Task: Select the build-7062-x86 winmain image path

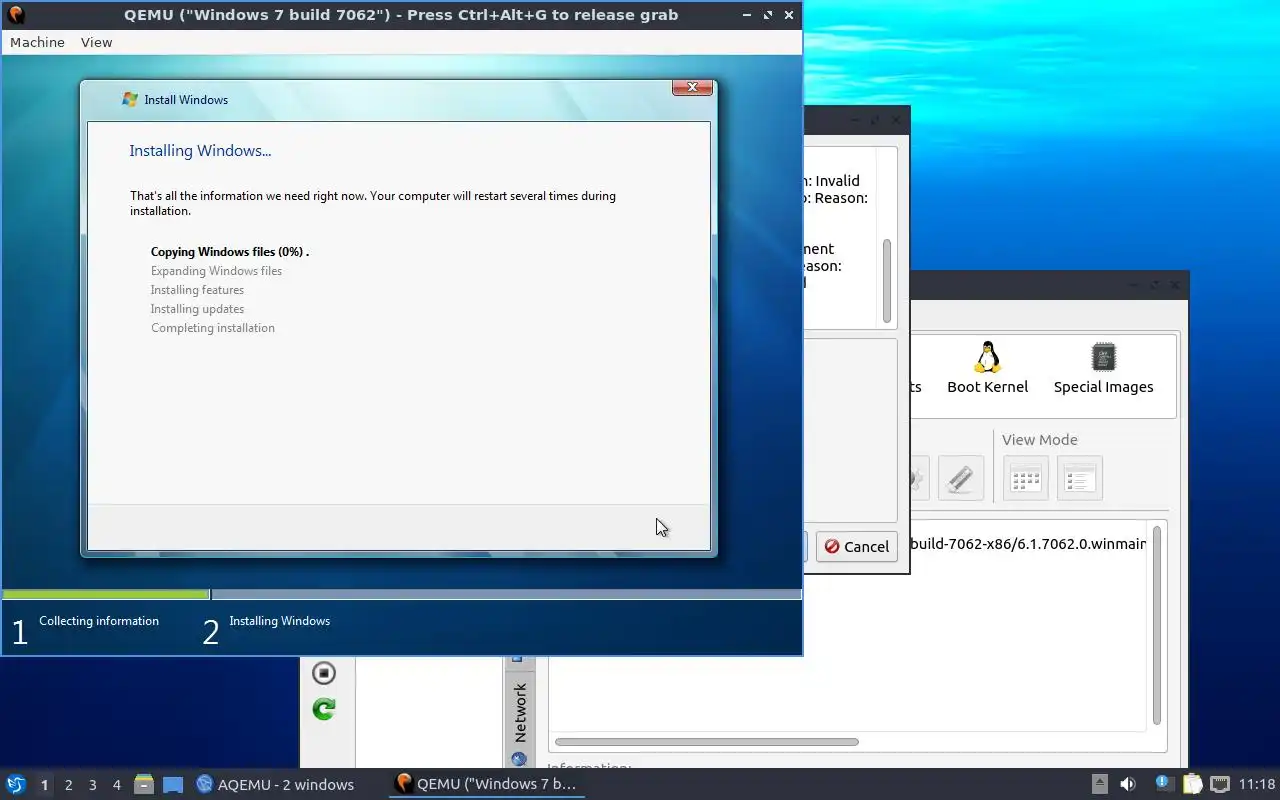Action: pos(1028,544)
